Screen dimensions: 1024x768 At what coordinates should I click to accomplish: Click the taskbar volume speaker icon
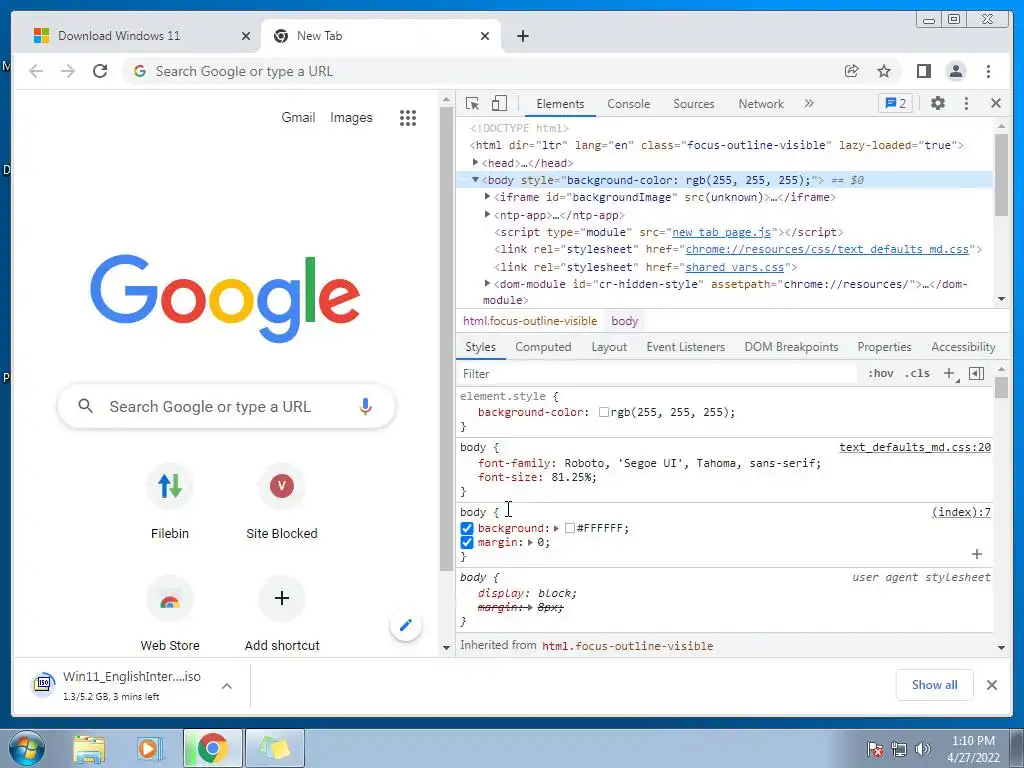tap(923, 749)
